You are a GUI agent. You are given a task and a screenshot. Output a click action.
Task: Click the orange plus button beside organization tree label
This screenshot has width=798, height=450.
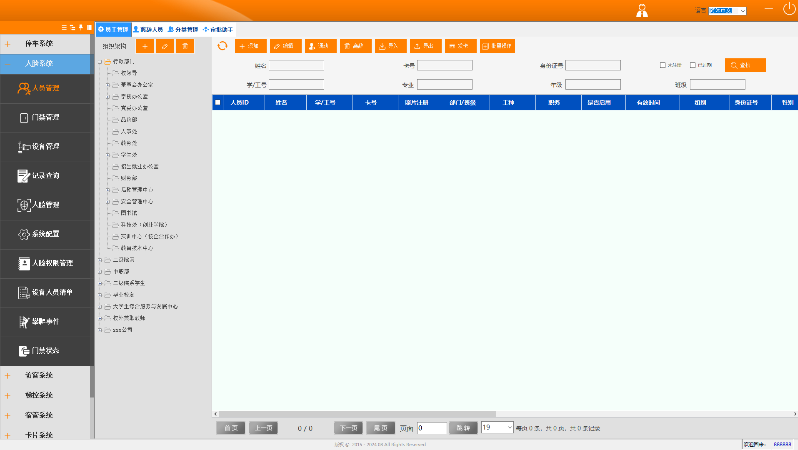pos(145,46)
